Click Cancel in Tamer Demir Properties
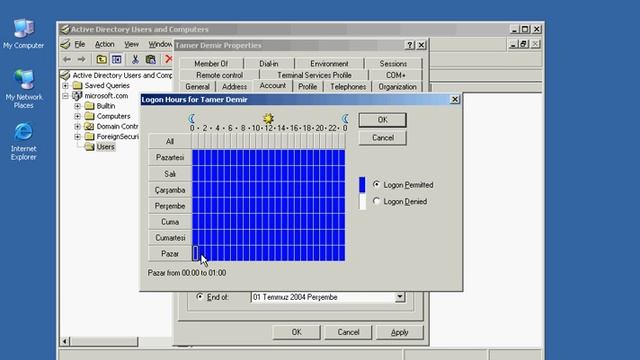This screenshot has height=360, width=640. [x=348, y=332]
